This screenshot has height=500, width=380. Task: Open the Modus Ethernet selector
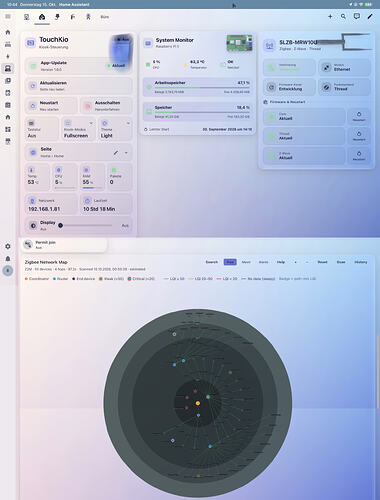[344, 67]
